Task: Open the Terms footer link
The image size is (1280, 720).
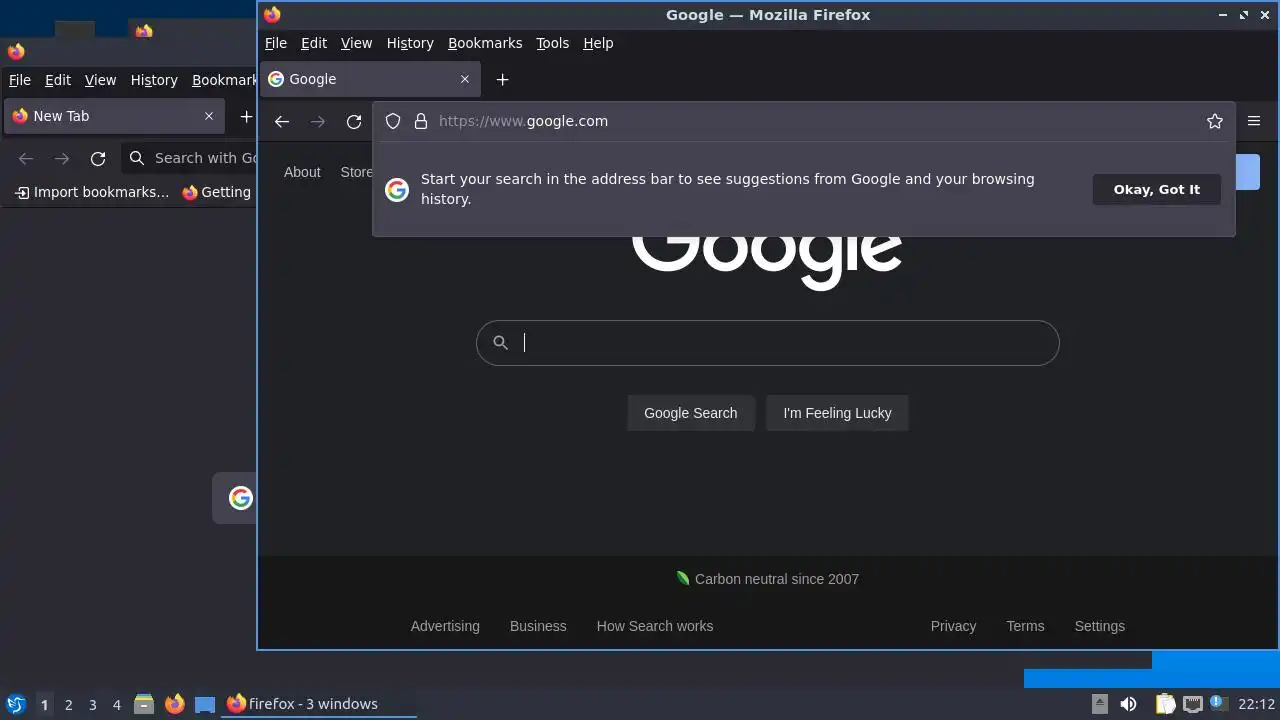Action: pos(1025,626)
